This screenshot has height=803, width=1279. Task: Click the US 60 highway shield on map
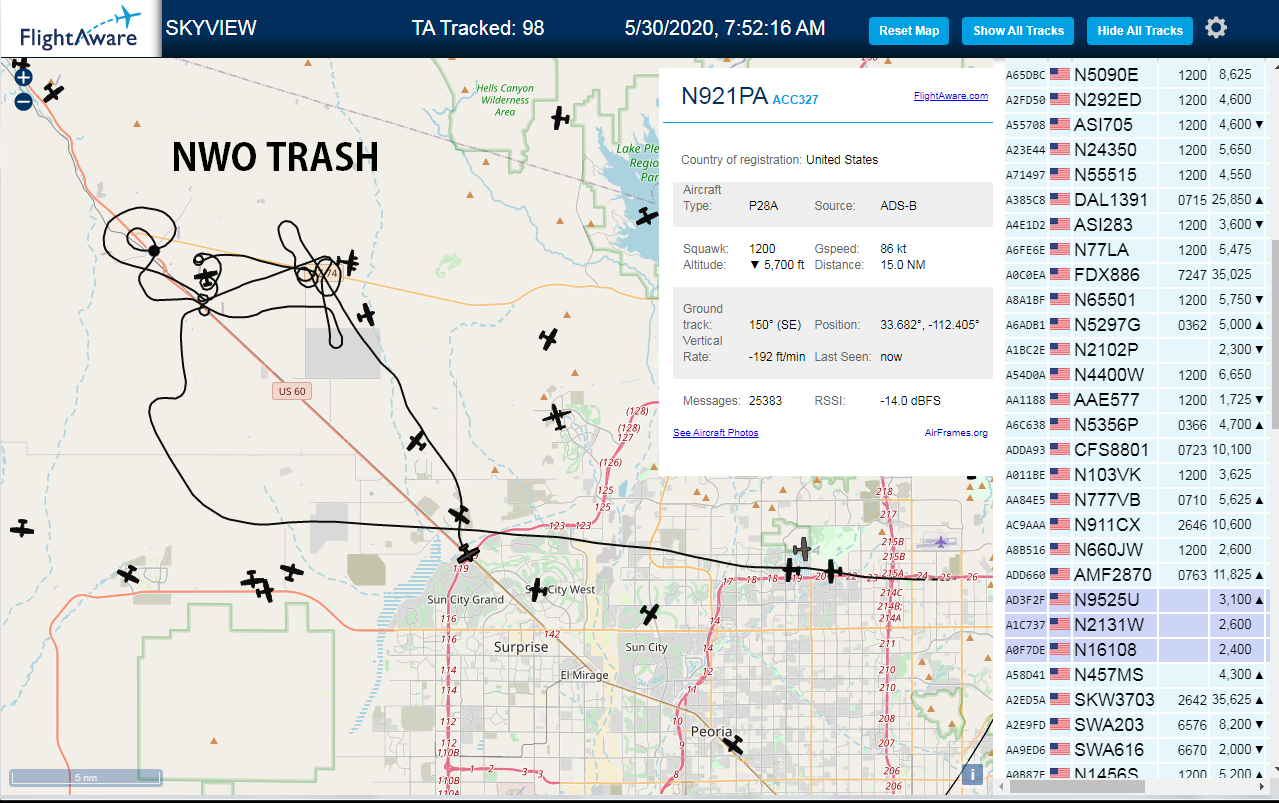click(290, 391)
